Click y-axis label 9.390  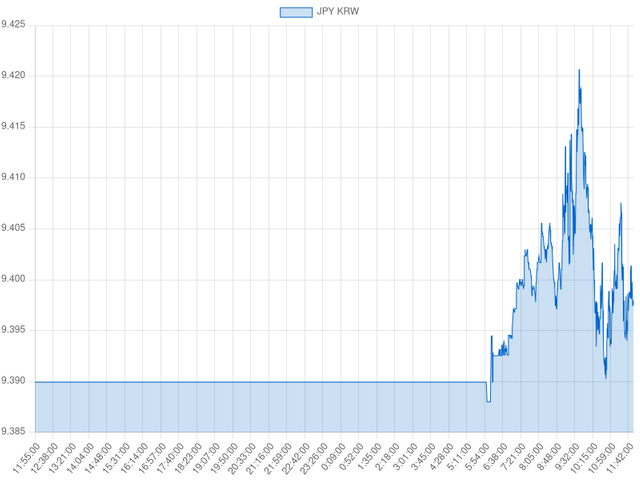click(x=13, y=381)
